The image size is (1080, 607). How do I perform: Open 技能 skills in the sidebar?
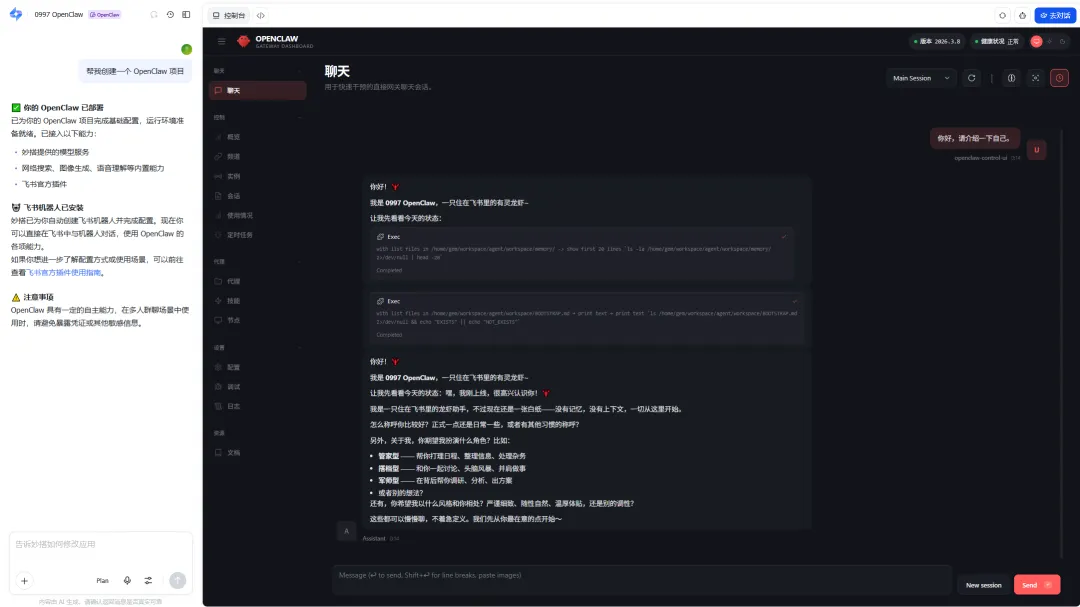tap(257, 300)
